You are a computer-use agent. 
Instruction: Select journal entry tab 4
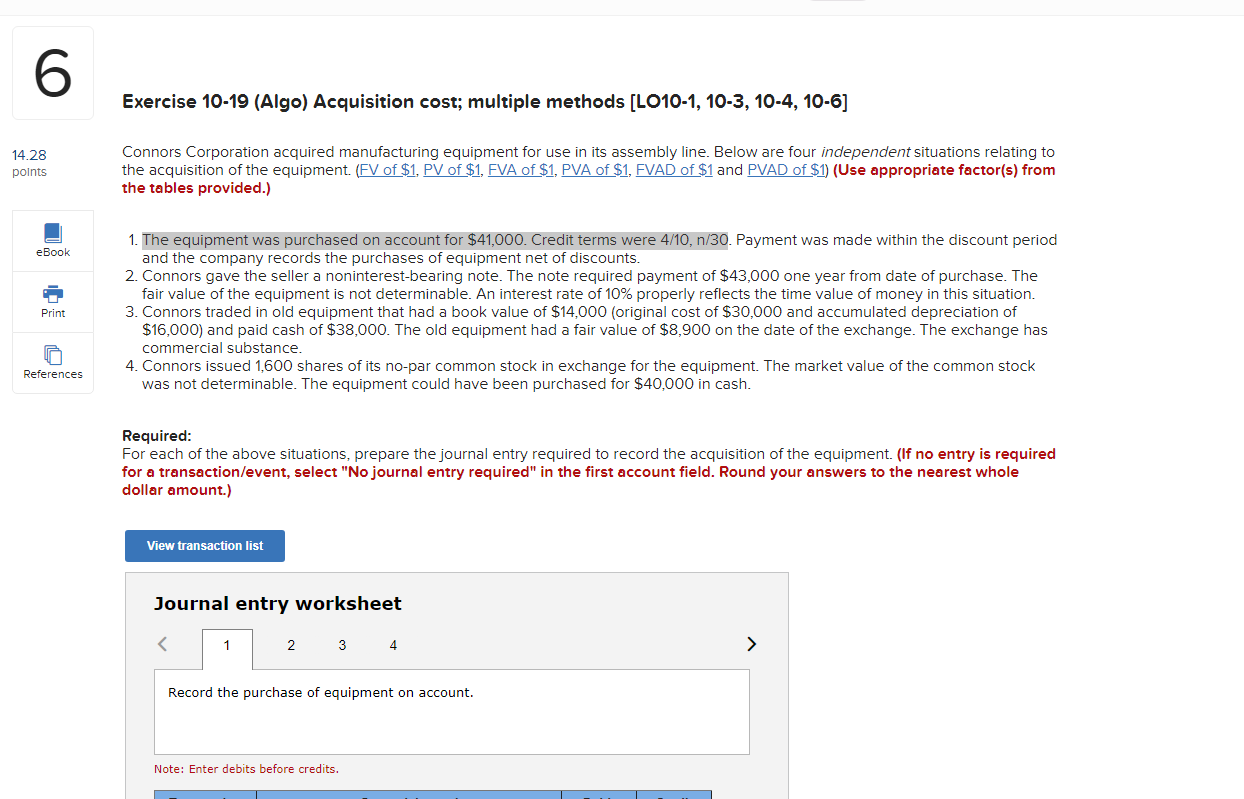click(393, 645)
